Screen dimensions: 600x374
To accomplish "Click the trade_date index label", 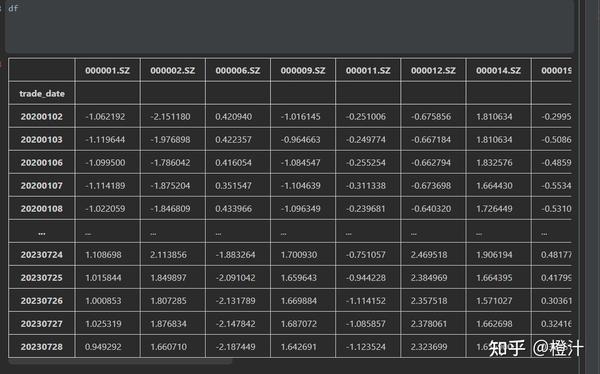I will pos(42,93).
